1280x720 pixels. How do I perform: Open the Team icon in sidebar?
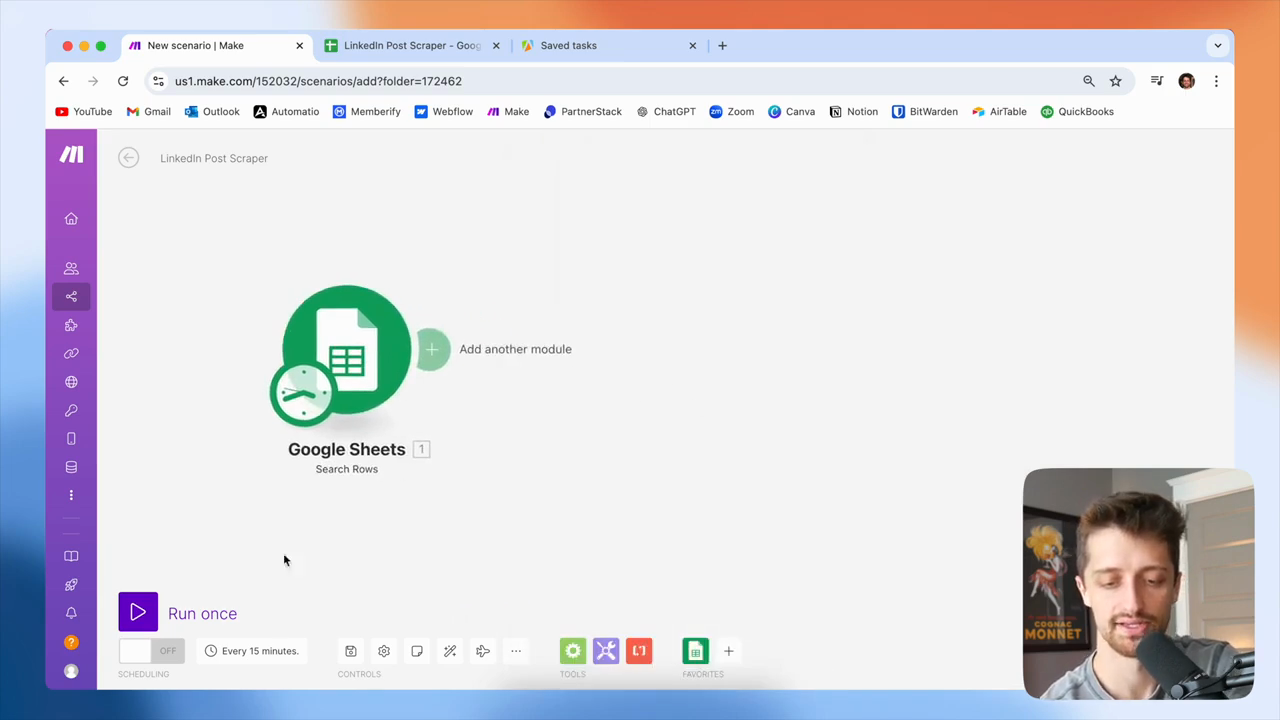[x=71, y=268]
